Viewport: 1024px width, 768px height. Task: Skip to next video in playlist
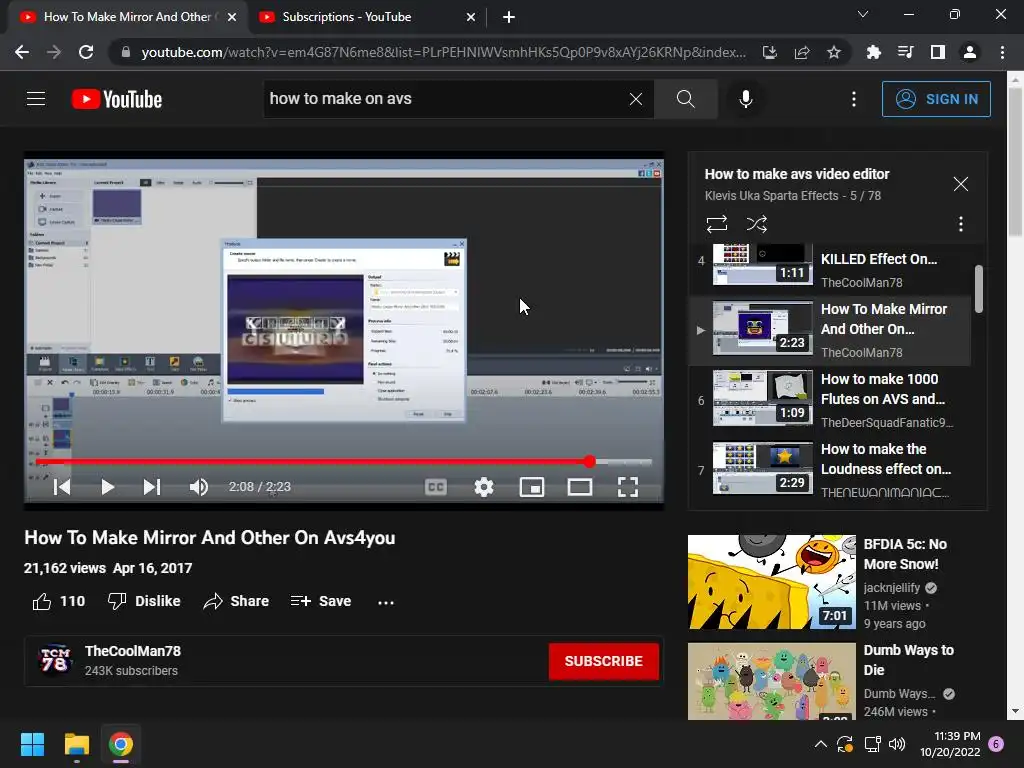pyautogui.click(x=152, y=487)
